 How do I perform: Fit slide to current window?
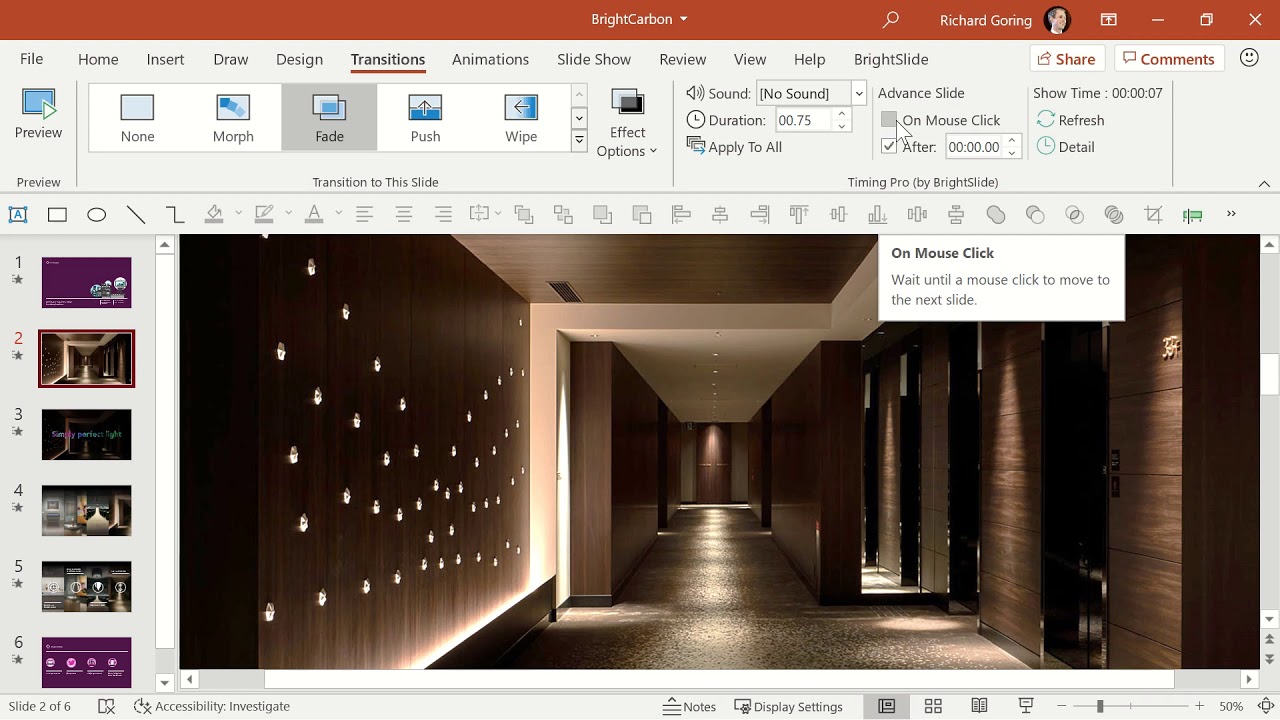coord(1266,706)
